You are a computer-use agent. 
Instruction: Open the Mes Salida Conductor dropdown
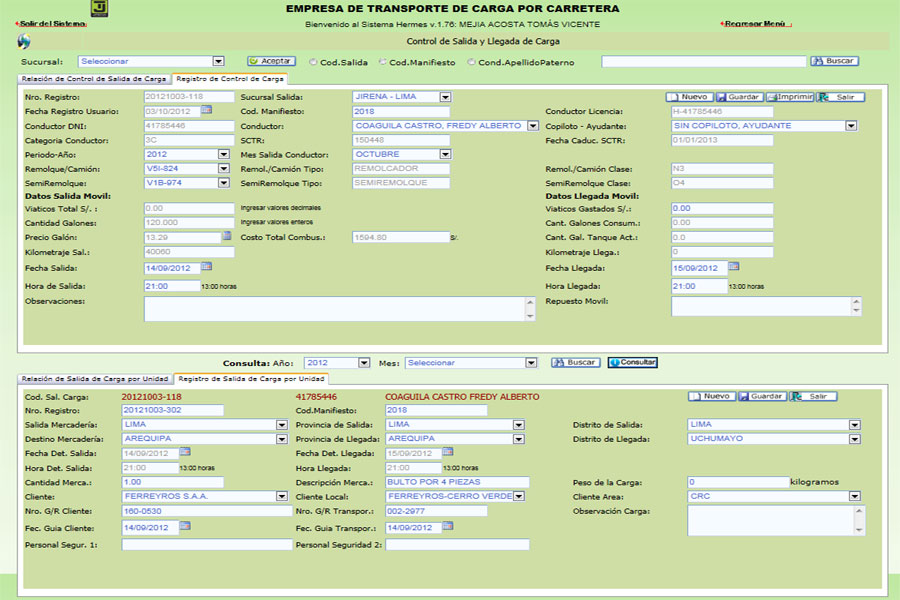(x=445, y=154)
